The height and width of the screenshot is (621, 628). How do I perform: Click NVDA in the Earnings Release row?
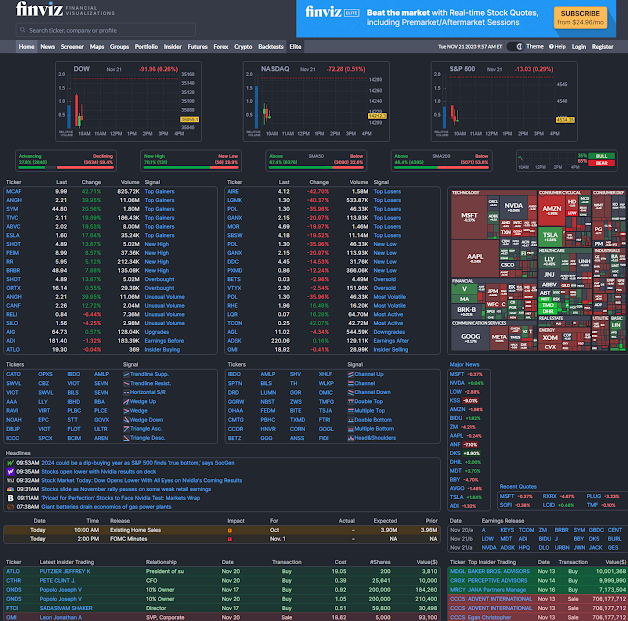[489, 548]
